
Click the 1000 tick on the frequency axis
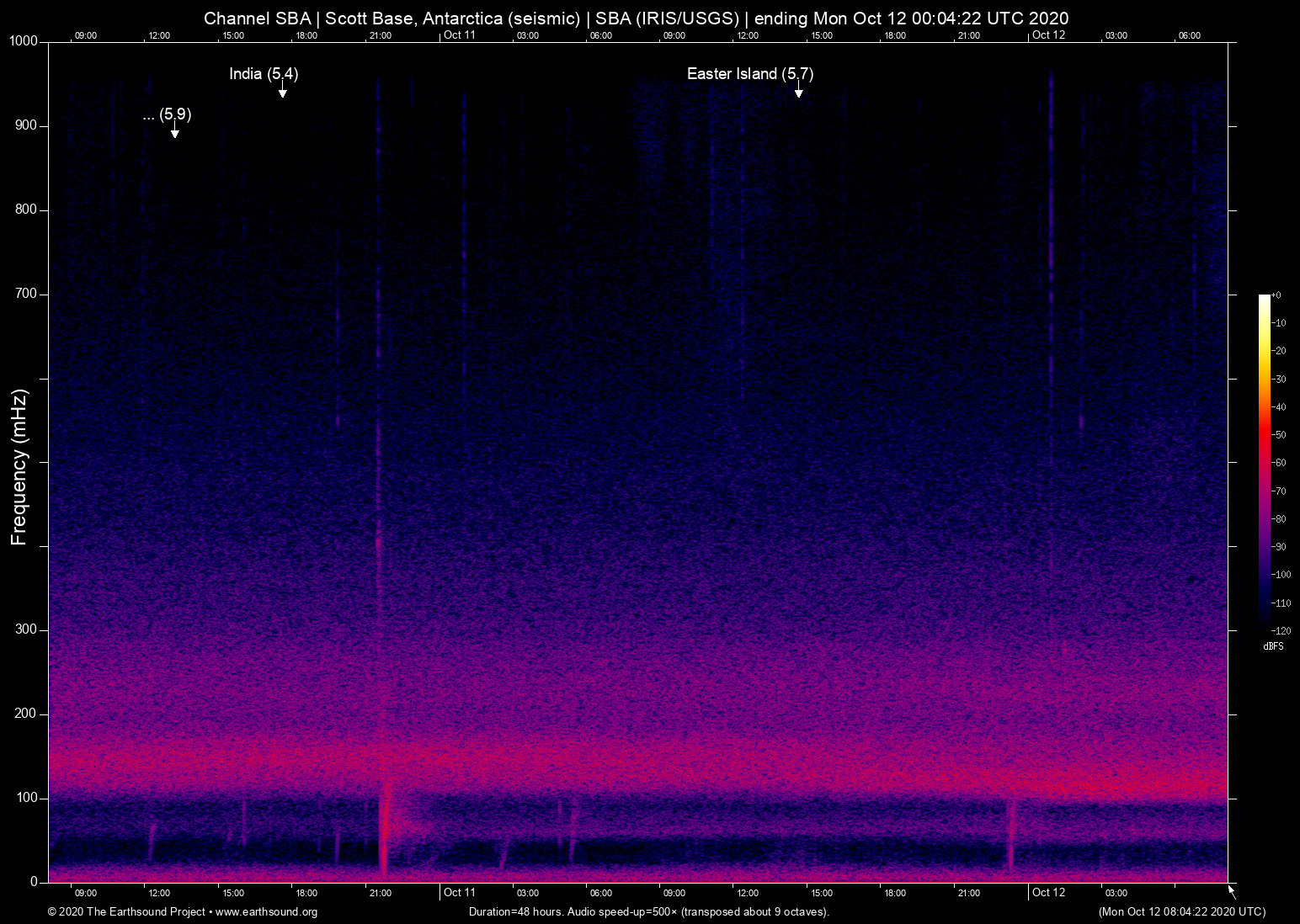24,41
